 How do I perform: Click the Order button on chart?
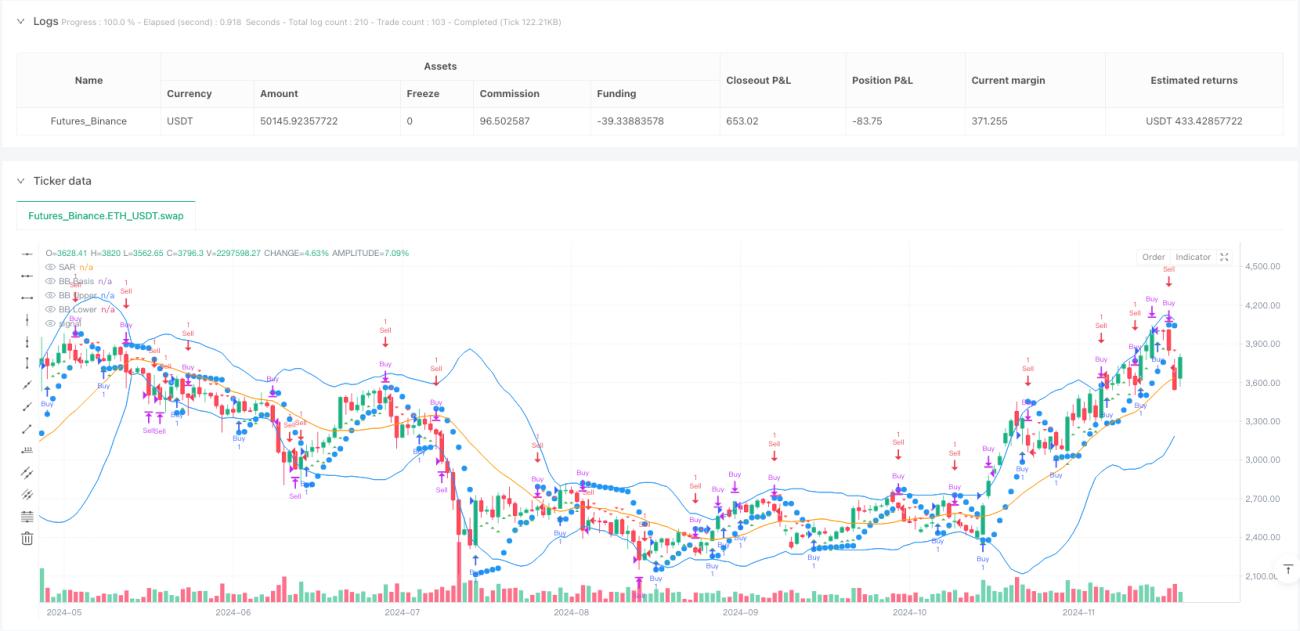pyautogui.click(x=1153, y=257)
